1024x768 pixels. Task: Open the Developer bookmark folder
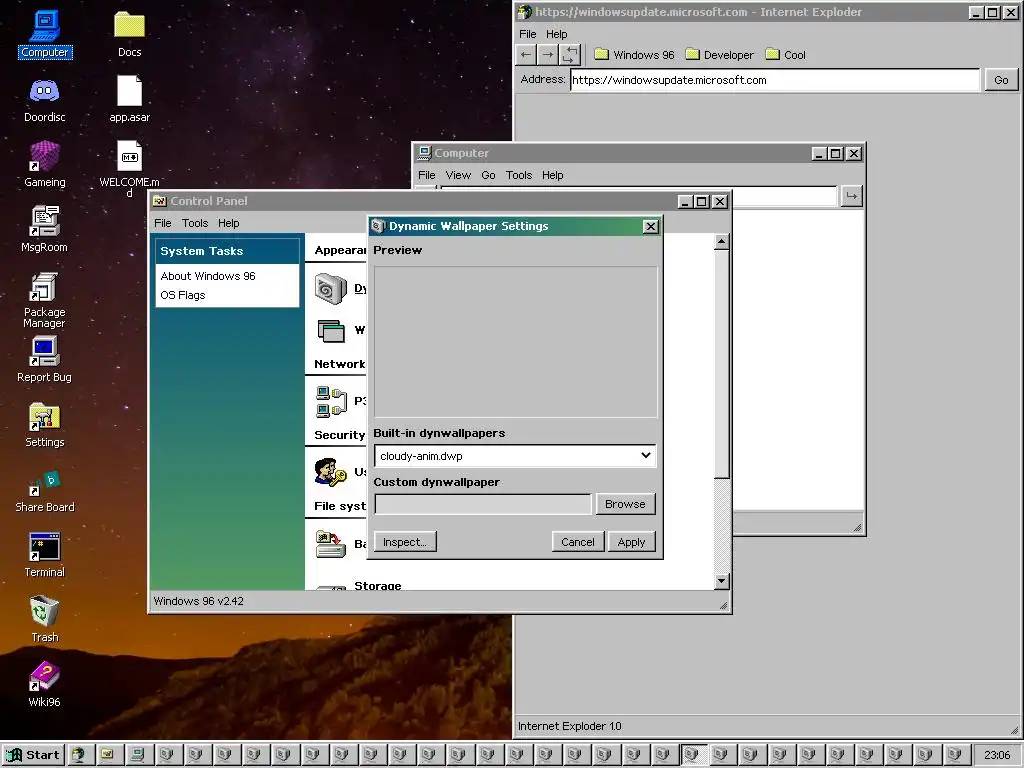[x=719, y=55]
